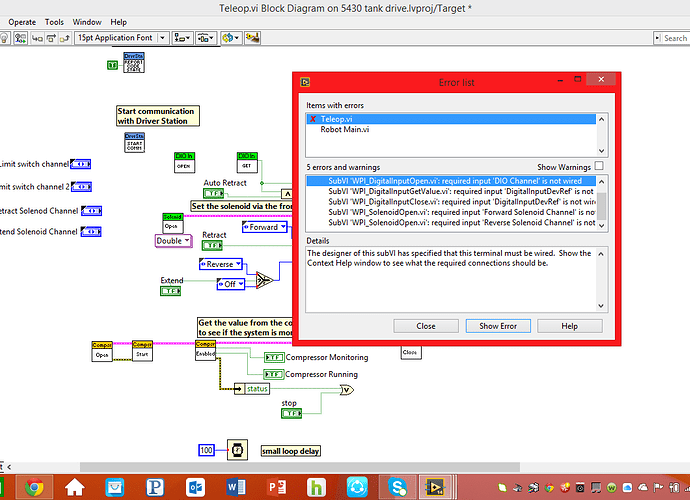Screen dimensions: 690x500
Task: Toggle the stop boolean terminal
Action: click(x=291, y=413)
